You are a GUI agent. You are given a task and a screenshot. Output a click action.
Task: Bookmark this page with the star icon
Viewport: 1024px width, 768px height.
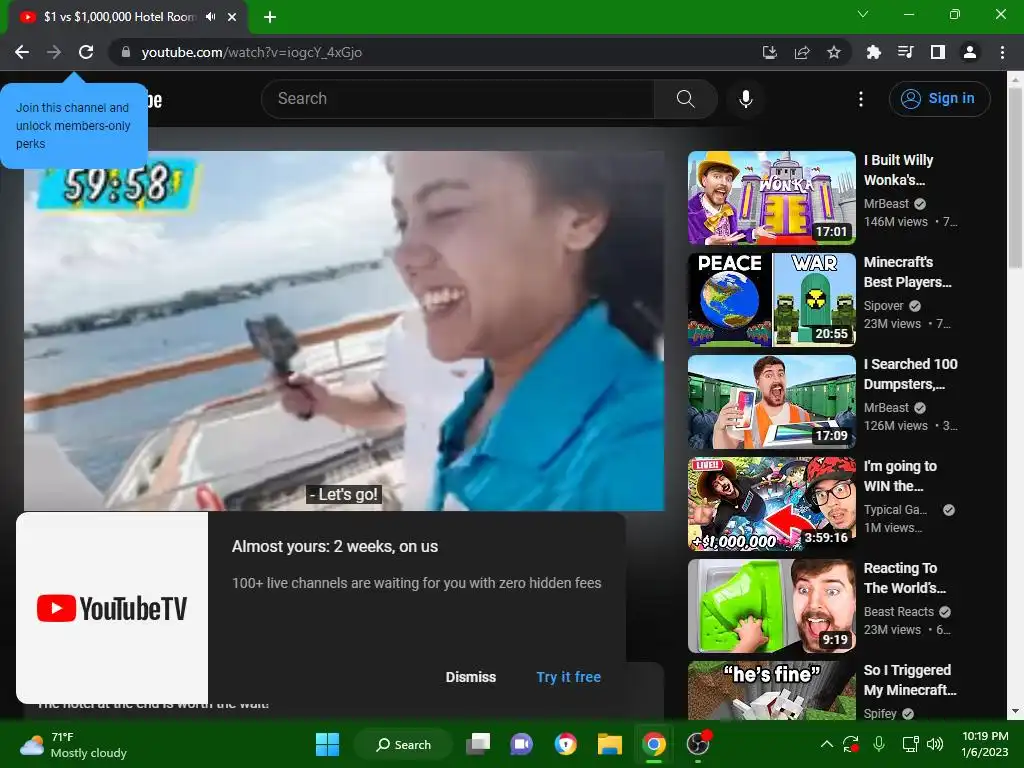(x=834, y=52)
